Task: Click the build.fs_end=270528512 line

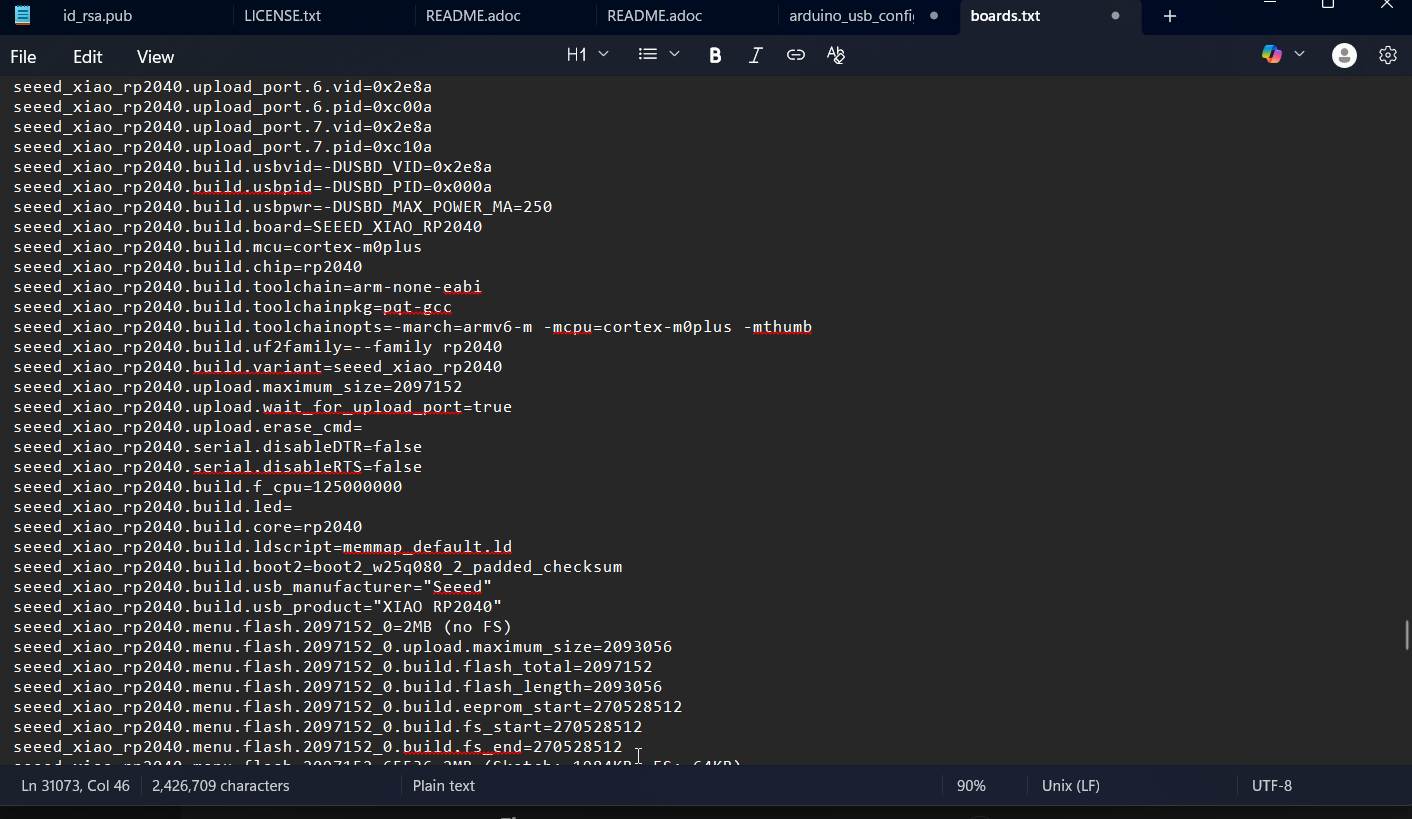Action: pyautogui.click(x=318, y=747)
